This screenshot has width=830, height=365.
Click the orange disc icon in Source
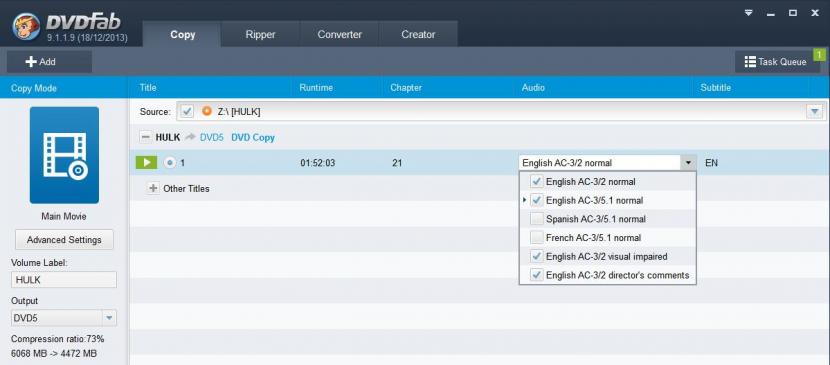click(x=207, y=112)
